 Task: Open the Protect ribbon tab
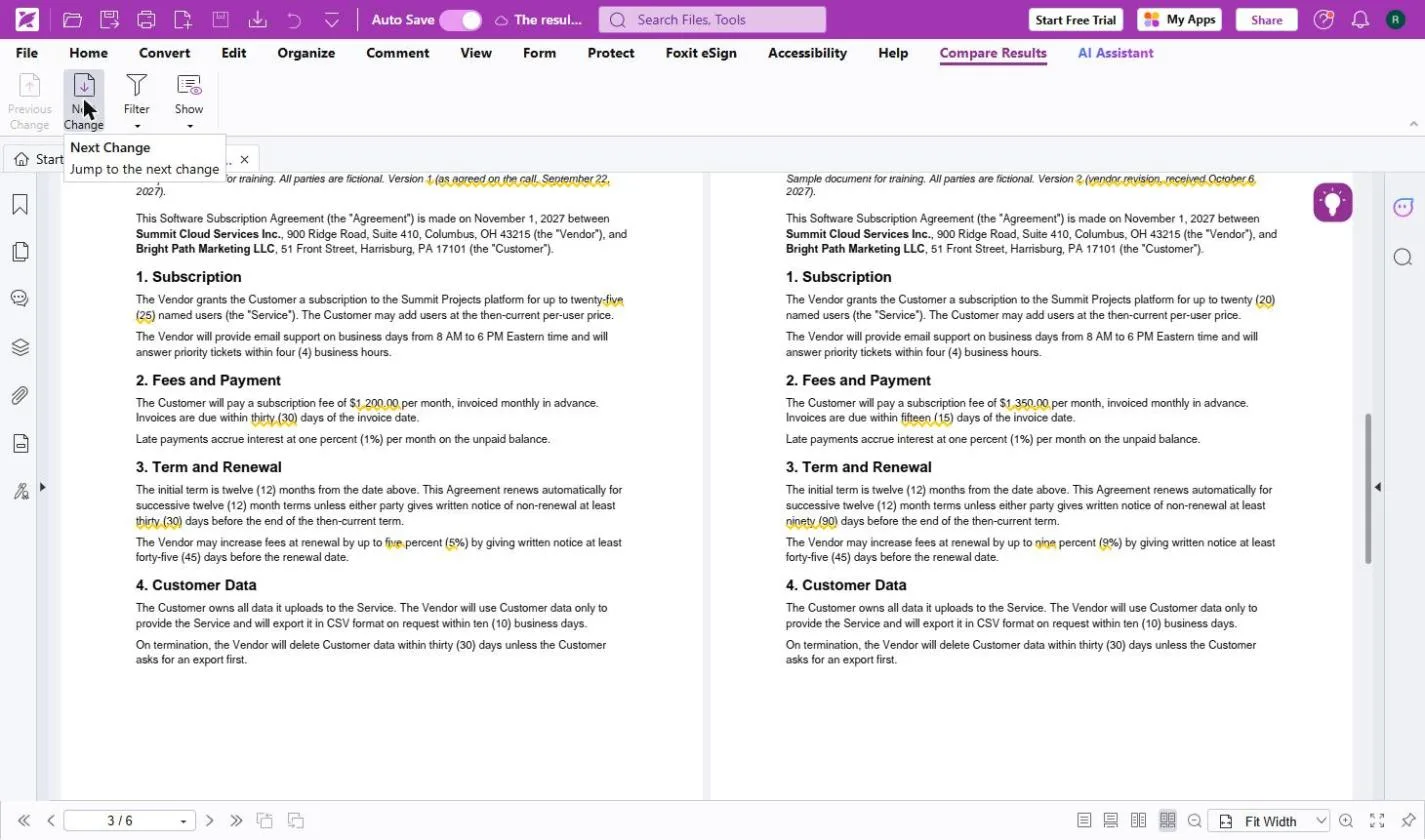[x=610, y=53]
